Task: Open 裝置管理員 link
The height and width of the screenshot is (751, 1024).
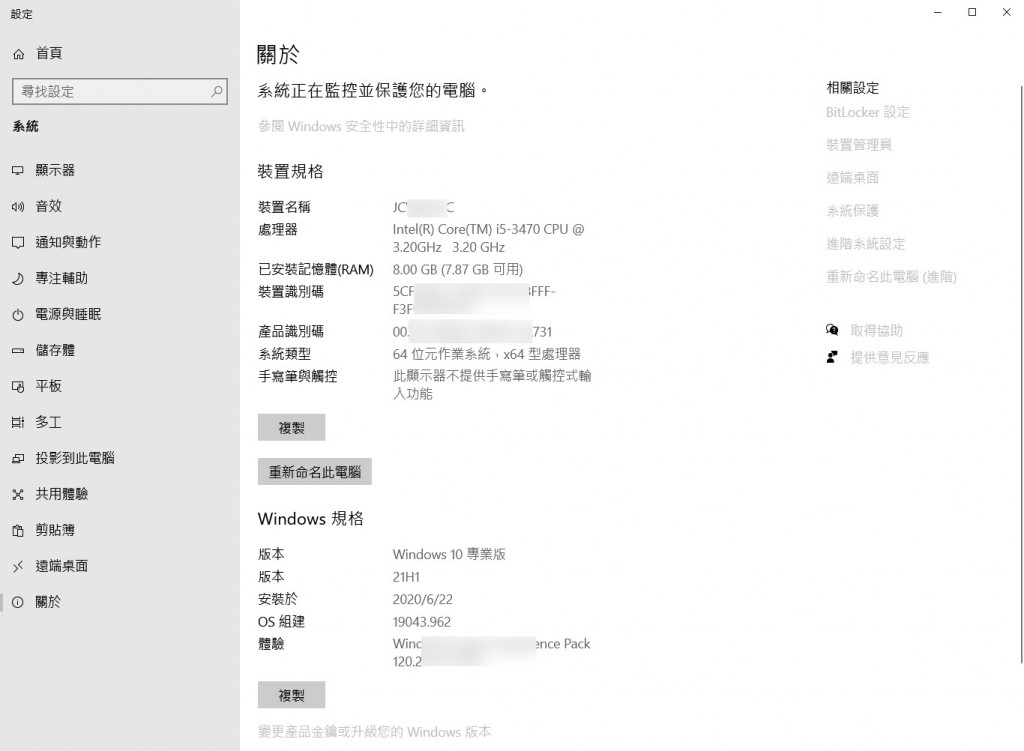Action: 859,145
